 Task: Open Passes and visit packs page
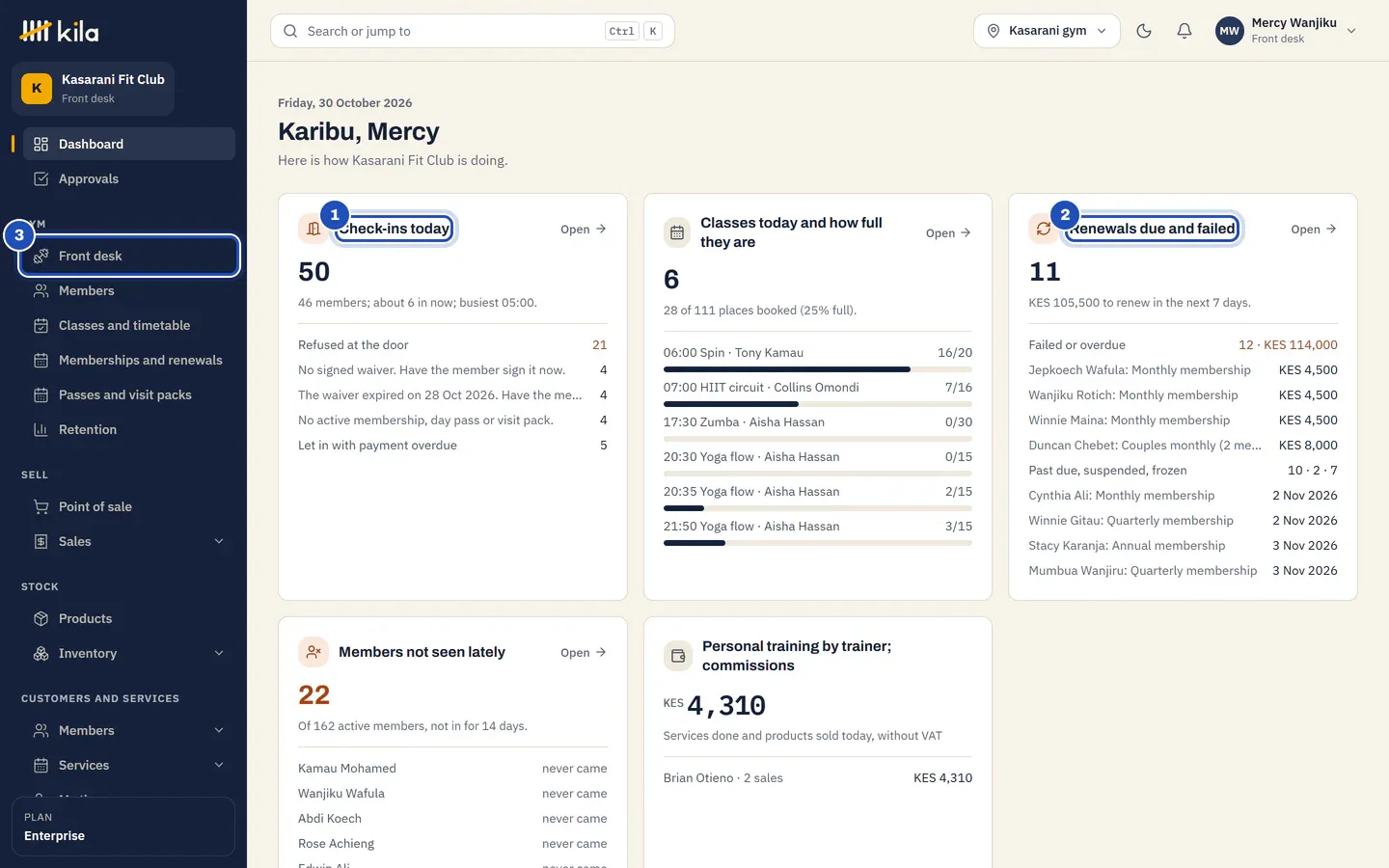click(x=129, y=394)
